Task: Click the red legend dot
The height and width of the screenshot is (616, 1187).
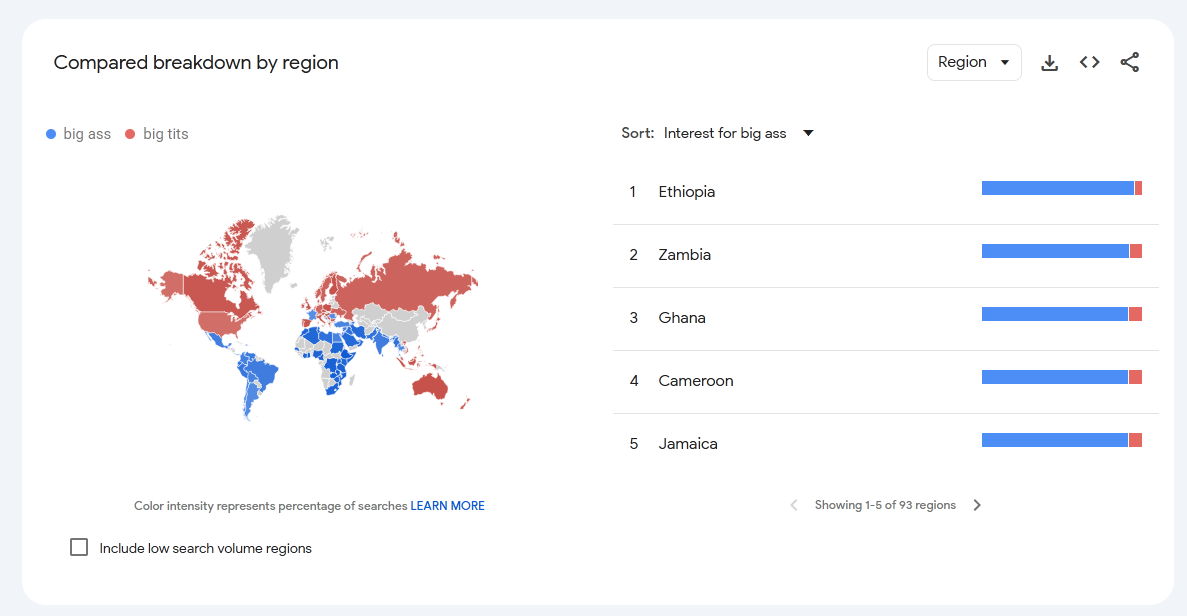Action: click(x=131, y=134)
